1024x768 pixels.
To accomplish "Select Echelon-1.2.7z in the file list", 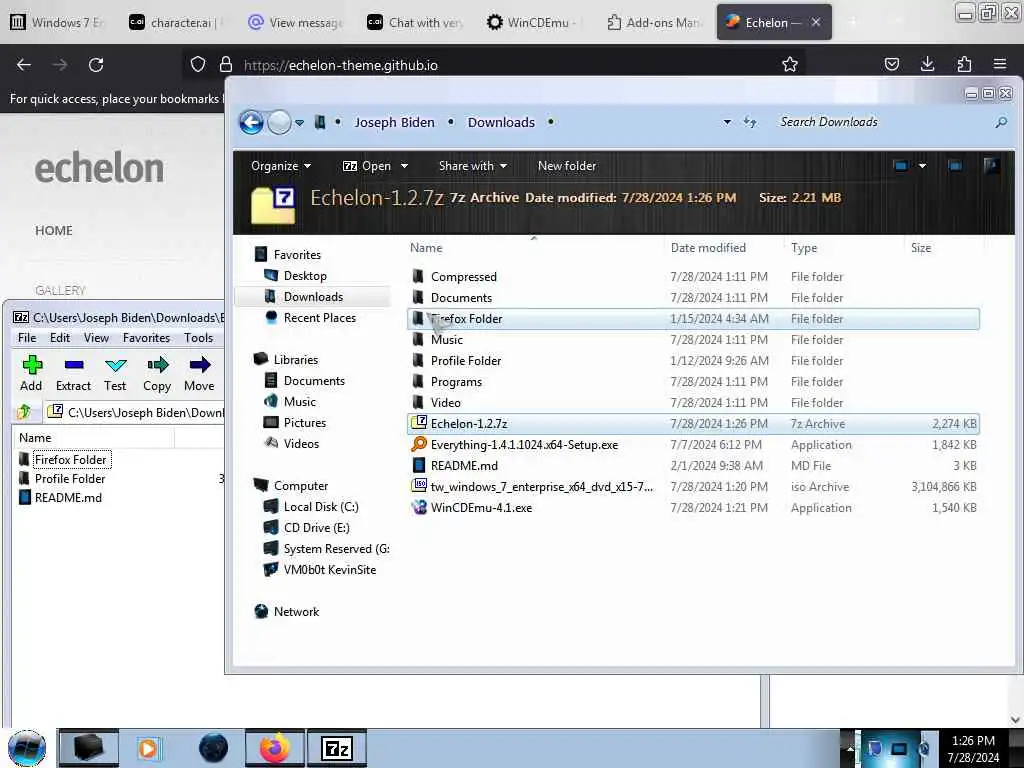I will coord(693,423).
